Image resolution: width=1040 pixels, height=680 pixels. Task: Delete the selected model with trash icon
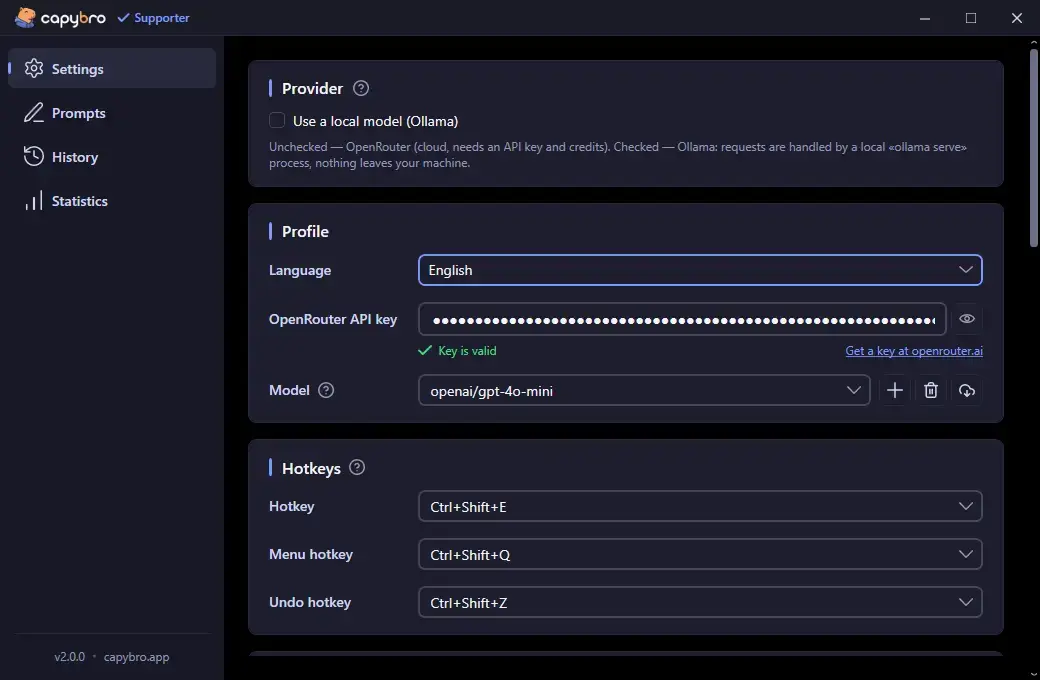pos(931,390)
